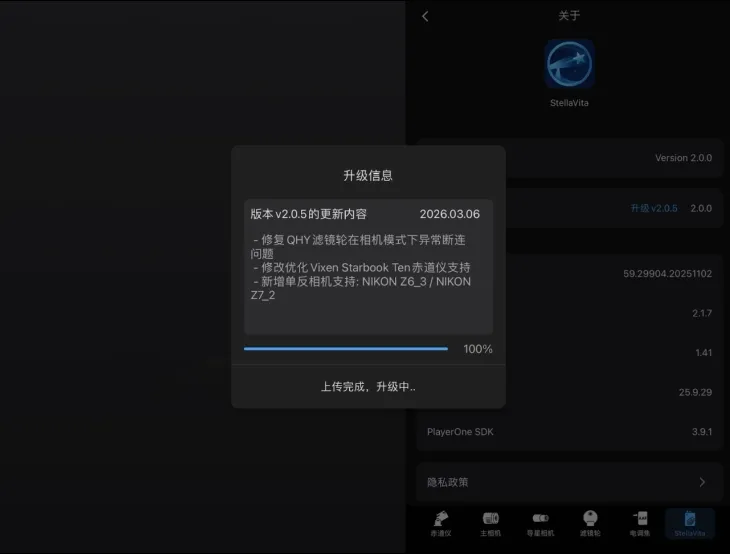730x554 pixels.
Task: Click the StellaVita name under the logo
Action: (569, 103)
